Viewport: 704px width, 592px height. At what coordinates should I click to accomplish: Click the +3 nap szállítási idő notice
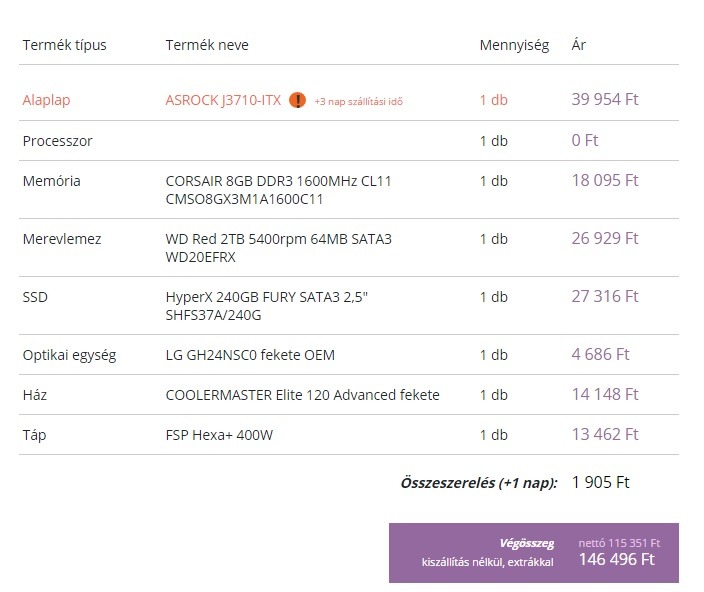tap(358, 101)
